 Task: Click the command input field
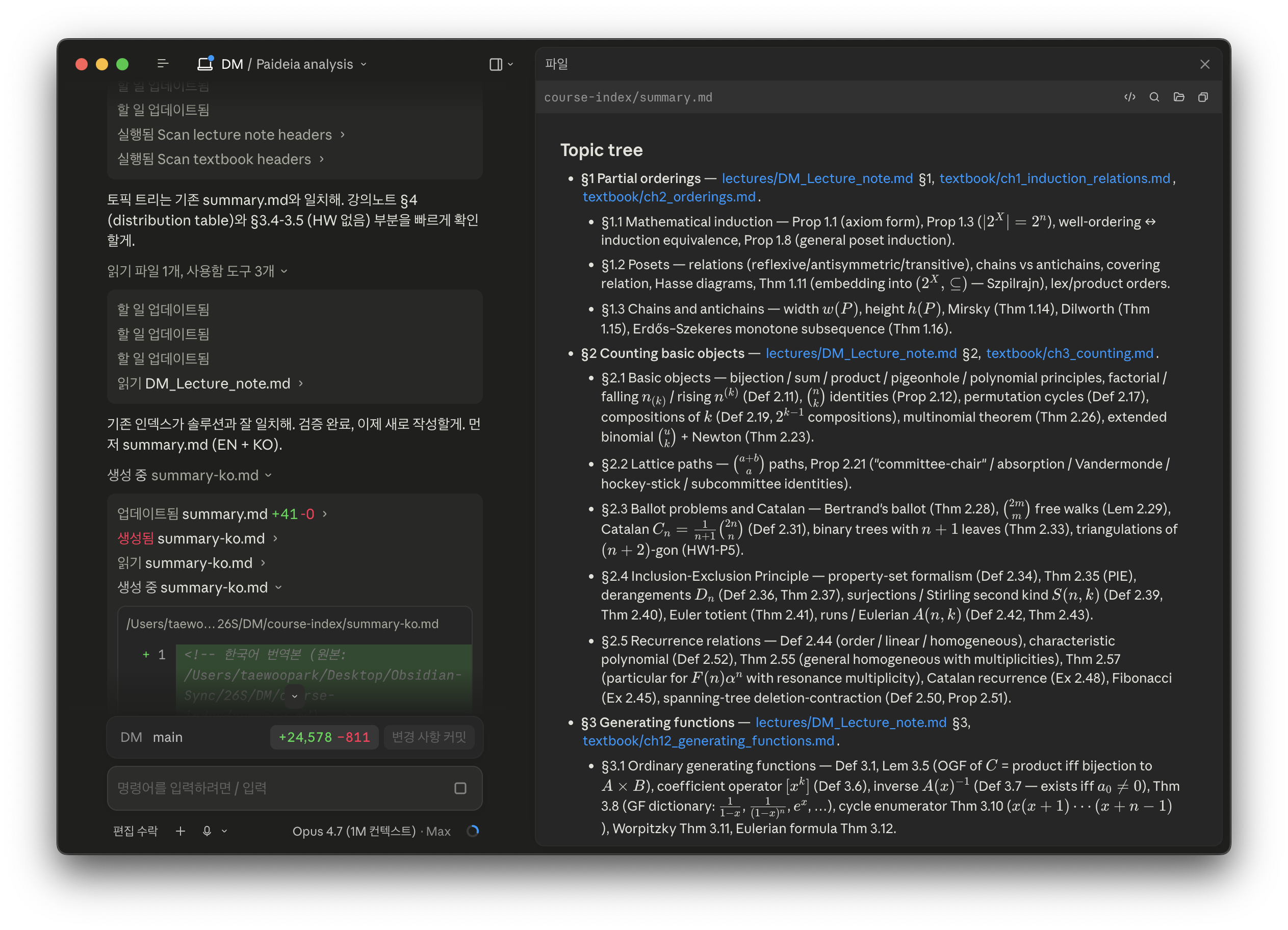[x=294, y=787]
